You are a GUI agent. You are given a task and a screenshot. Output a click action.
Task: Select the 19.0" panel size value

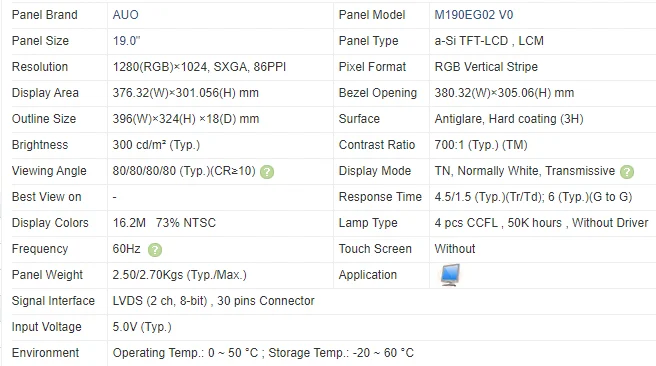pyautogui.click(x=126, y=41)
